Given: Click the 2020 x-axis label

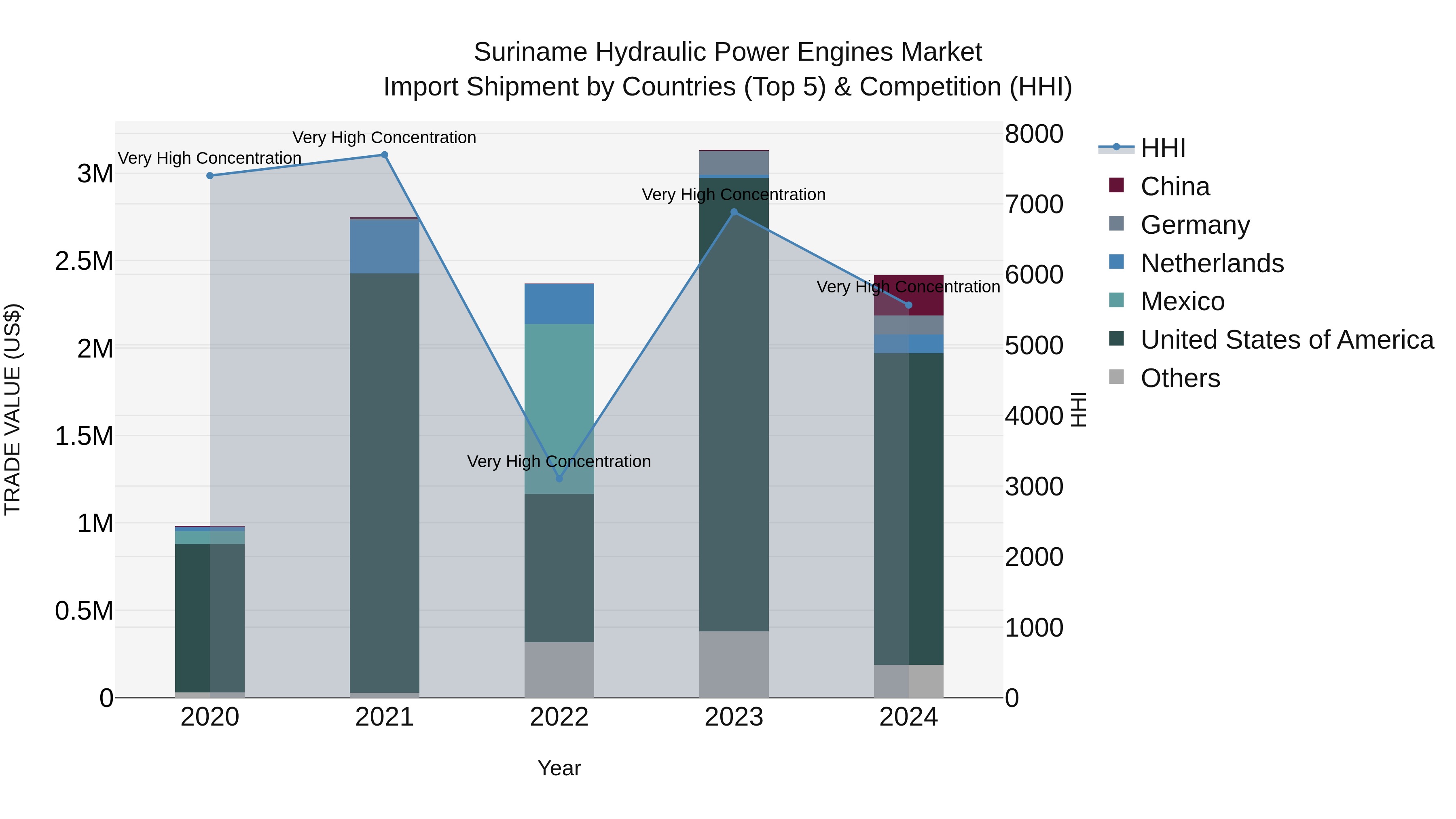Looking at the screenshot, I should point(210,717).
